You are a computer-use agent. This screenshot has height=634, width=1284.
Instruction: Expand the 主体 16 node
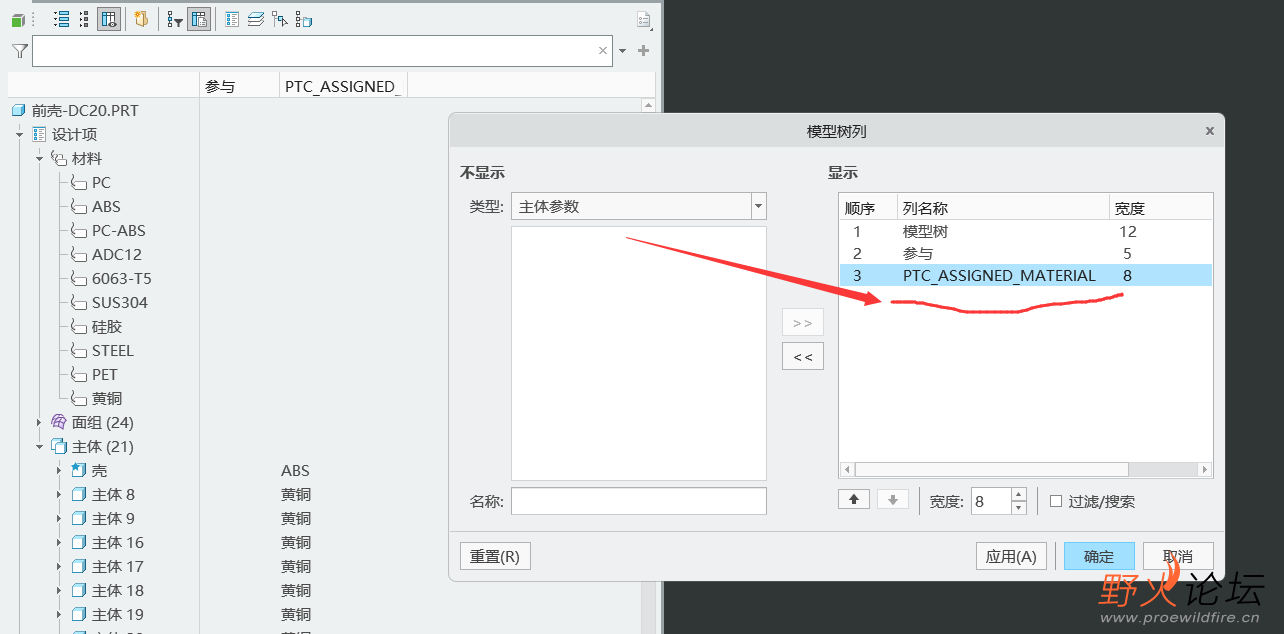[x=59, y=543]
